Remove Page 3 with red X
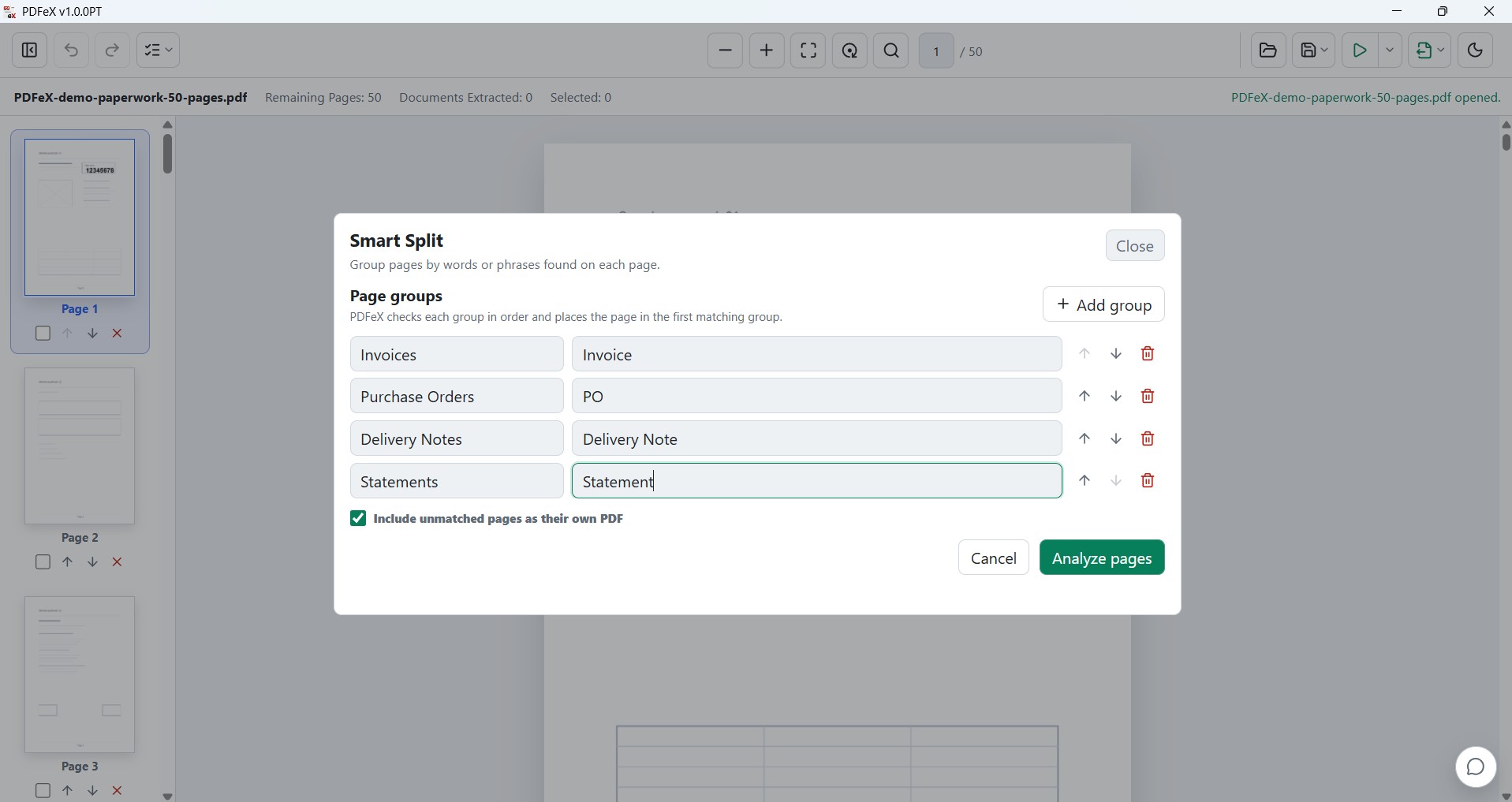1512x802 pixels. 118,790
